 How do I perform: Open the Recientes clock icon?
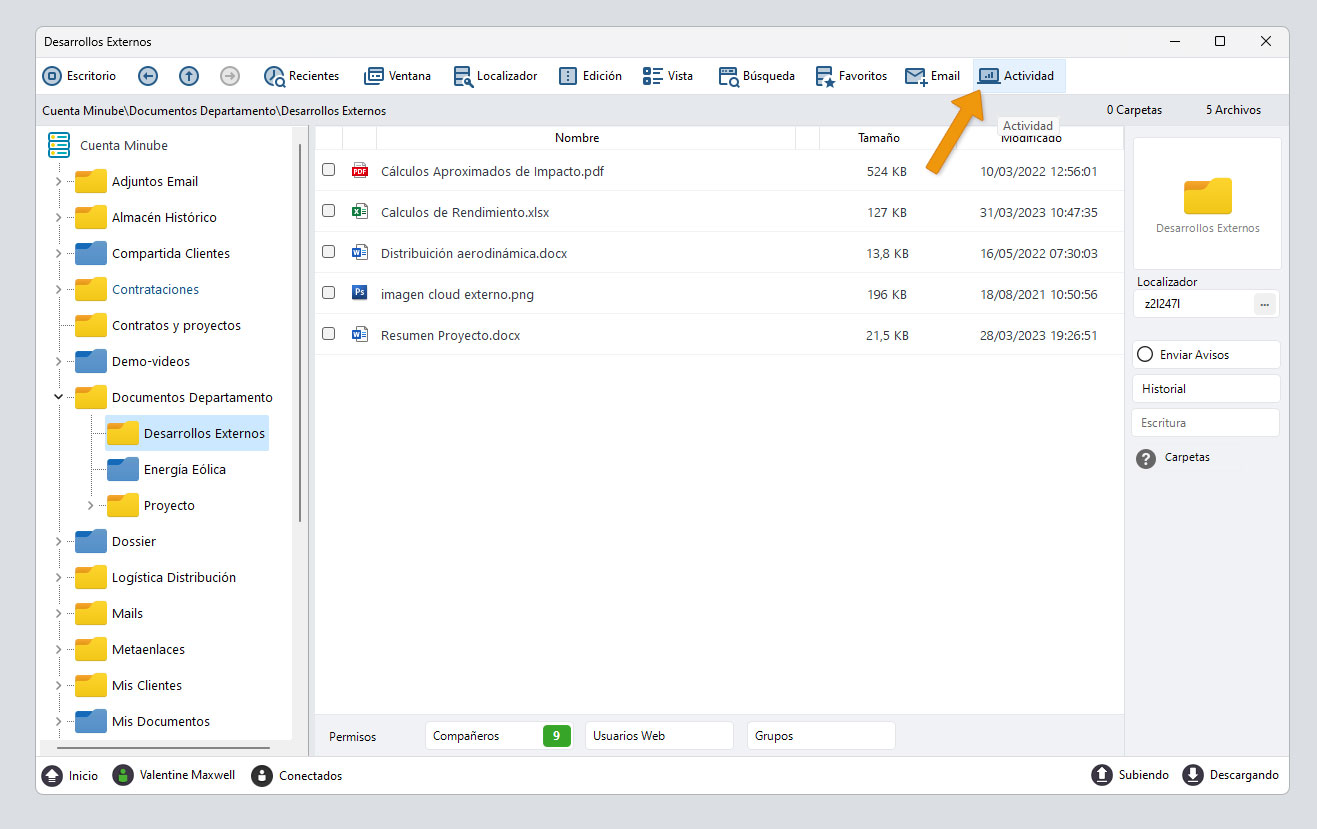click(274, 76)
